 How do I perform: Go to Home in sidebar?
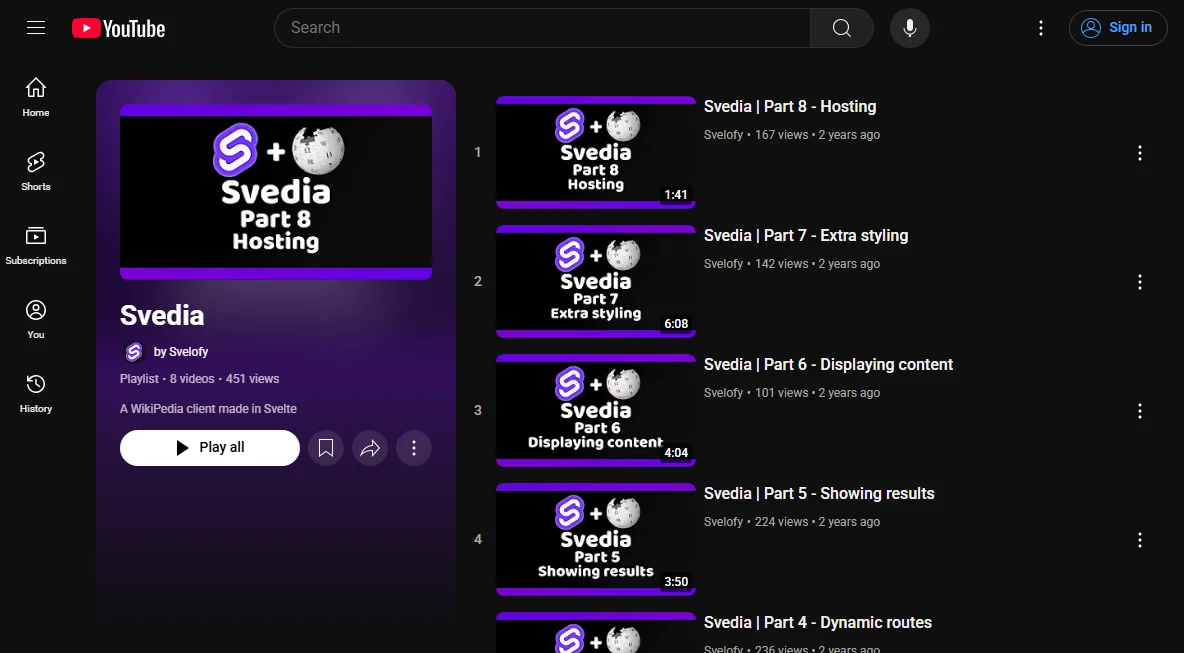35,97
